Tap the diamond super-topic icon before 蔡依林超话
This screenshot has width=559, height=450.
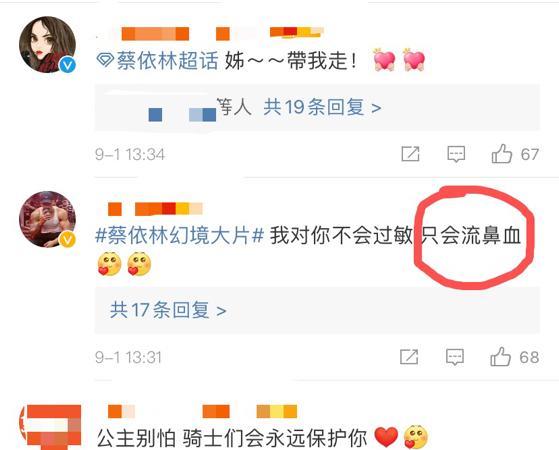click(105, 60)
